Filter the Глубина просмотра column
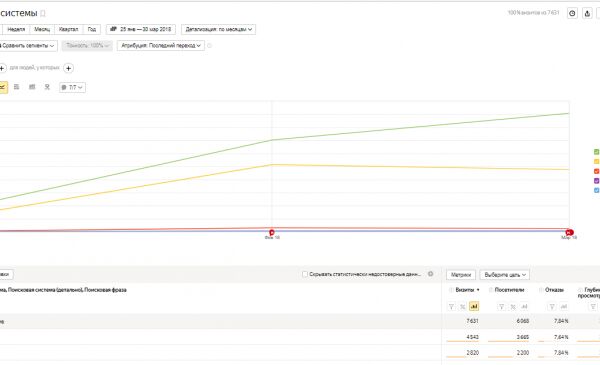 593,306
